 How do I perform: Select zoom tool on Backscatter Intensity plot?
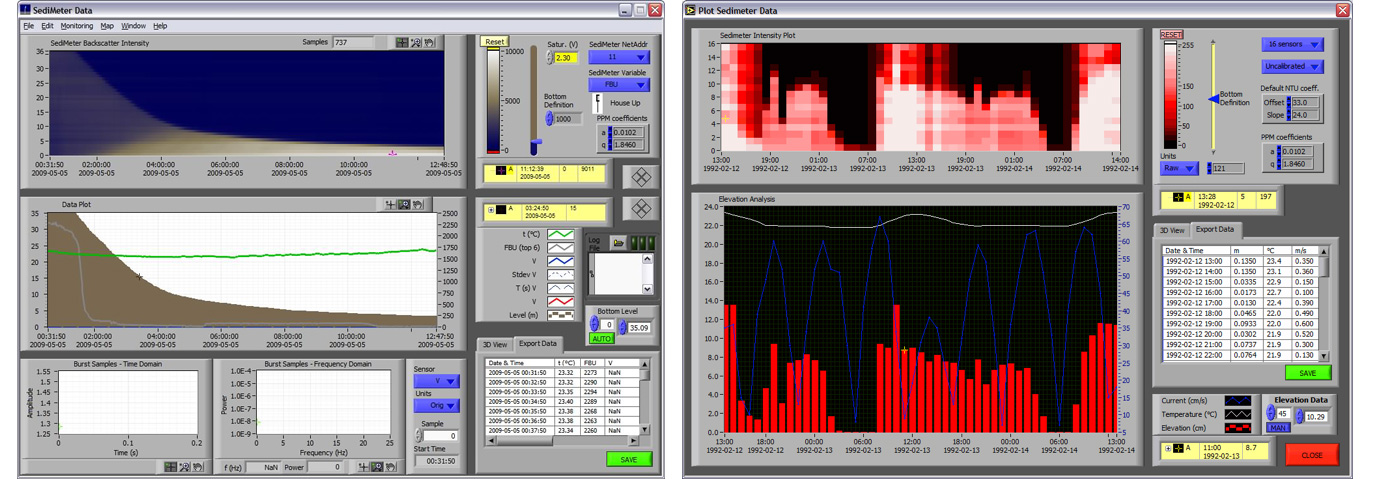[x=415, y=43]
